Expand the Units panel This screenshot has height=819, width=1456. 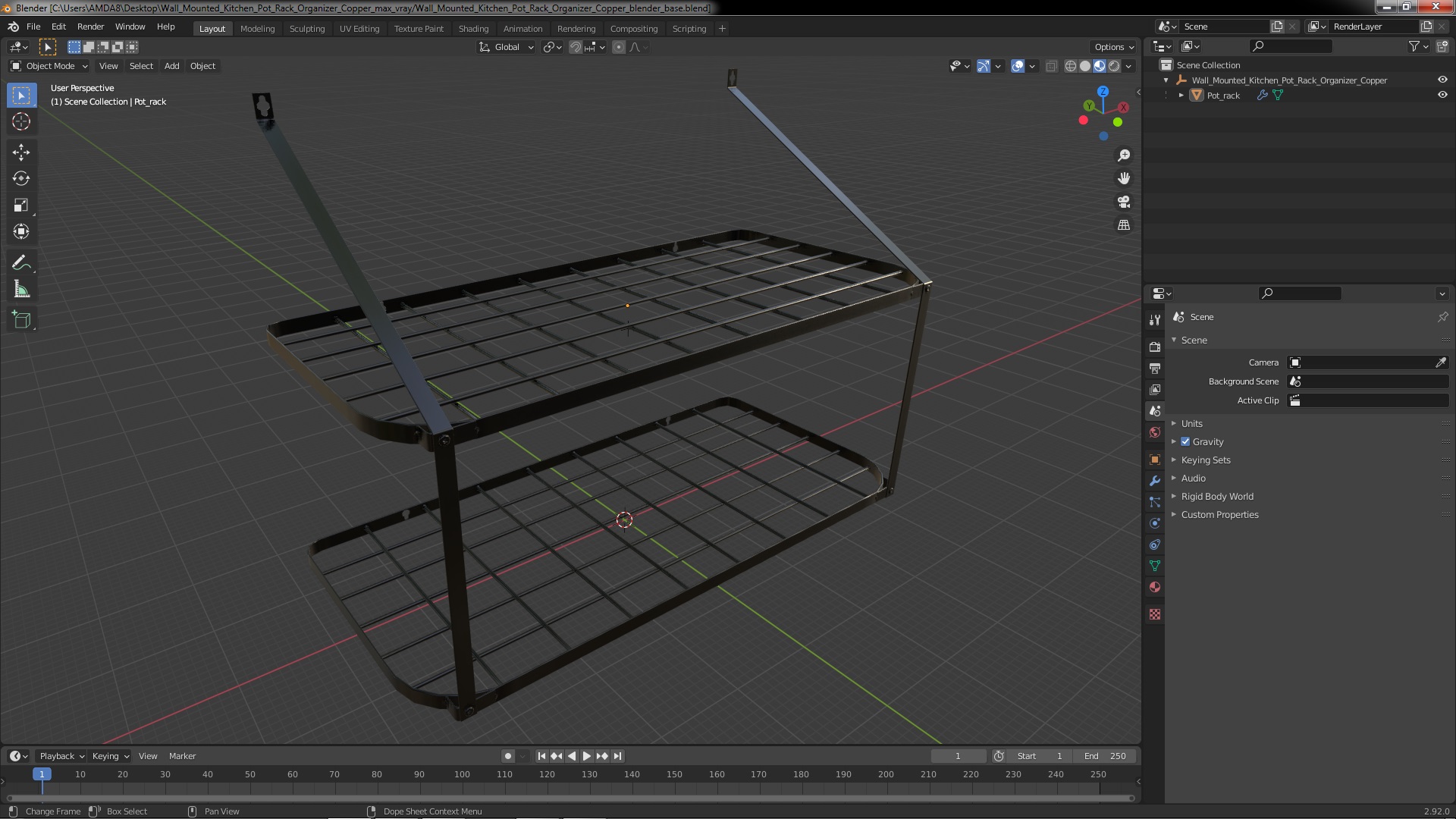(1191, 424)
